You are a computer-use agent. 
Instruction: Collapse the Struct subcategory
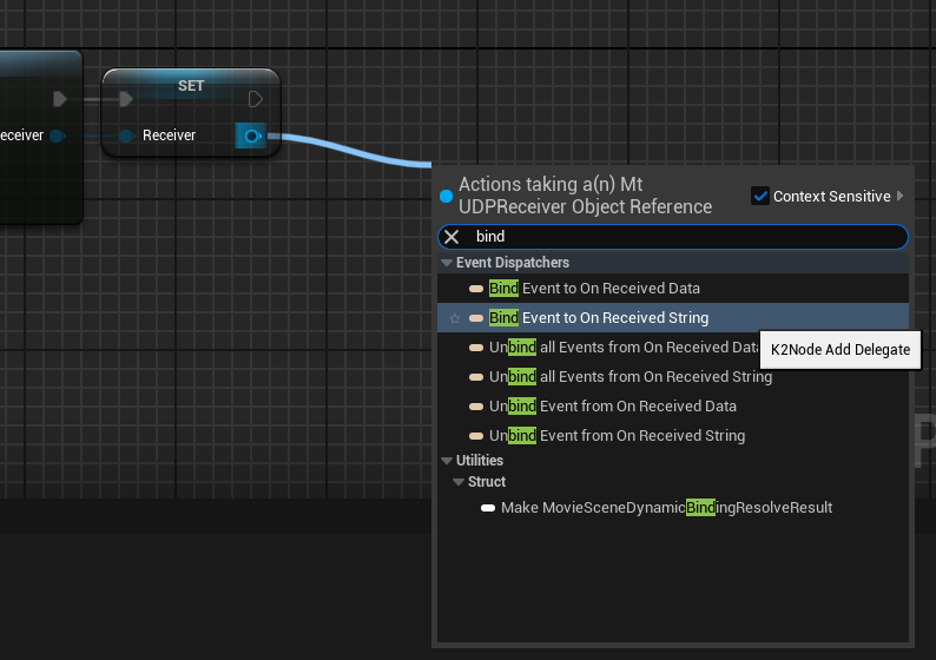pyautogui.click(x=458, y=482)
